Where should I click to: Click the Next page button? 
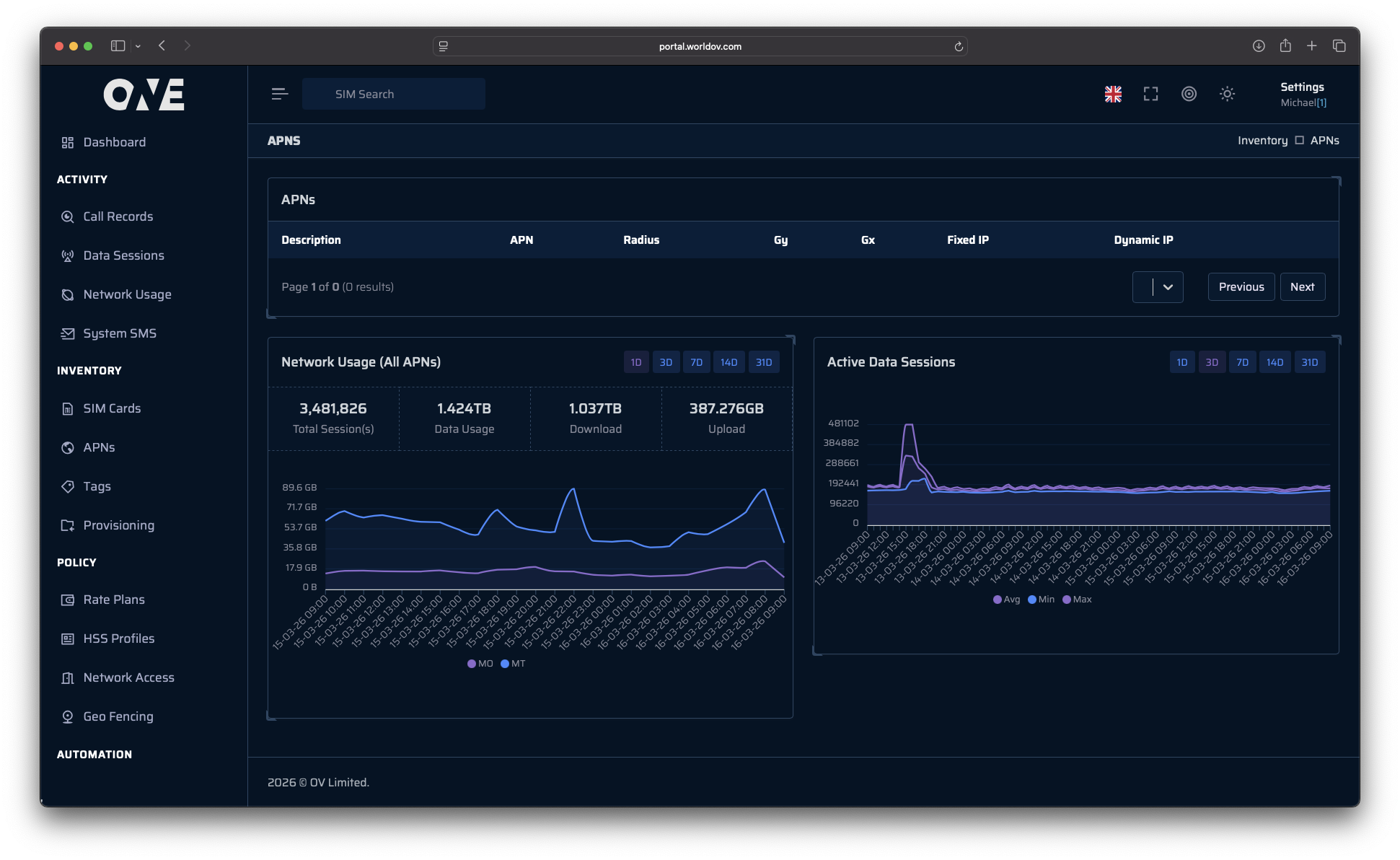1302,287
